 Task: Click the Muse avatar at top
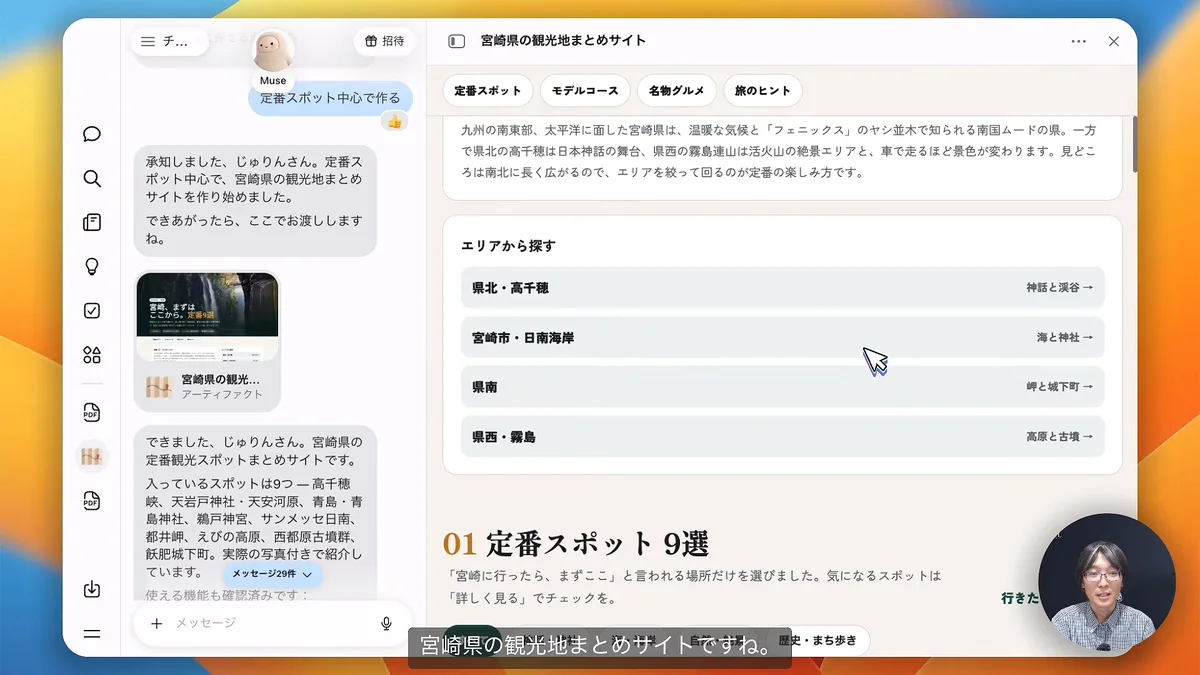(x=272, y=52)
